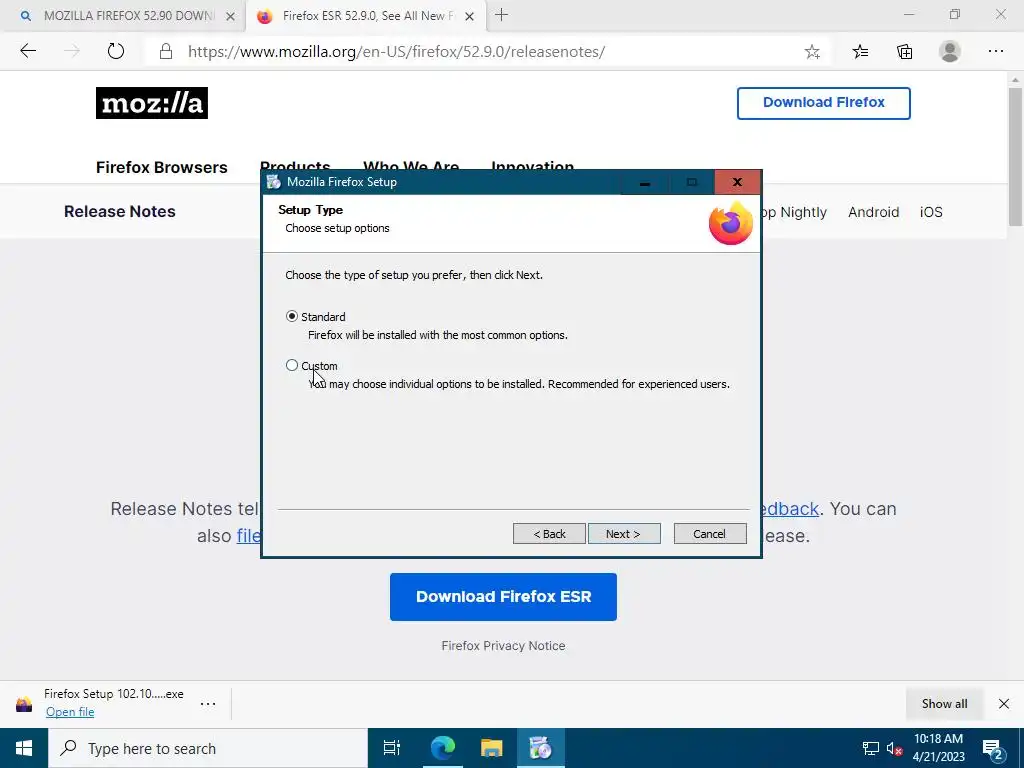Click the Download Firefox outlined button
Image resolution: width=1024 pixels, height=768 pixels.
pyautogui.click(x=824, y=103)
